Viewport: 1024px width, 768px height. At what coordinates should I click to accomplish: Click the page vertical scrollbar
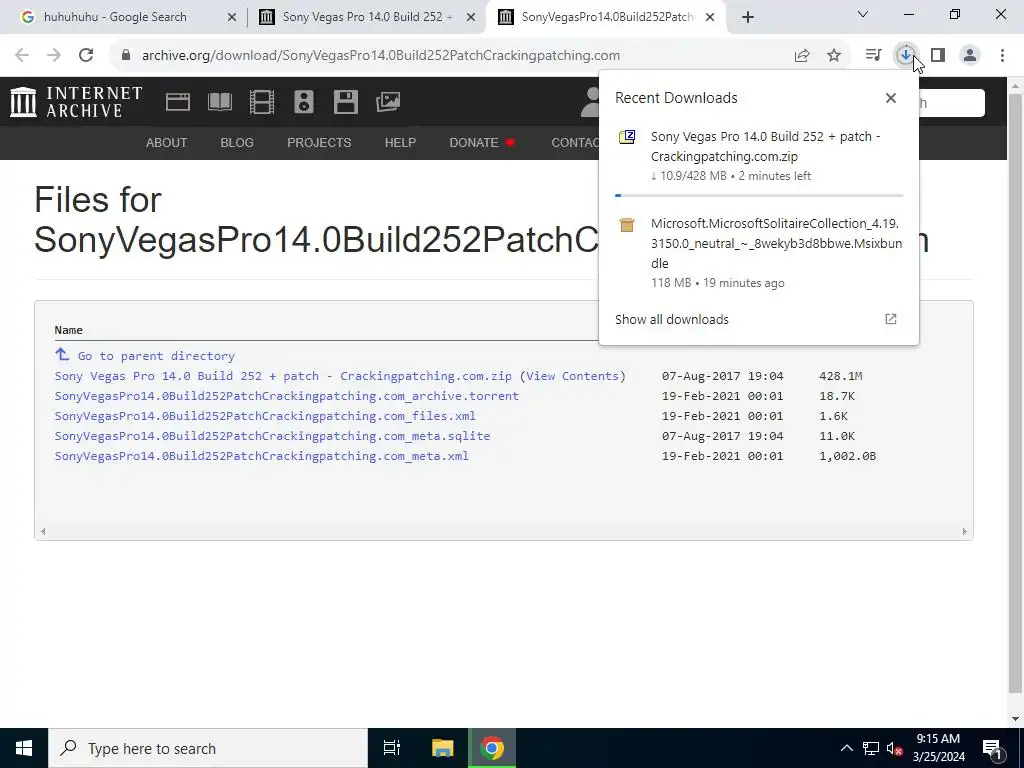[x=1016, y=392]
